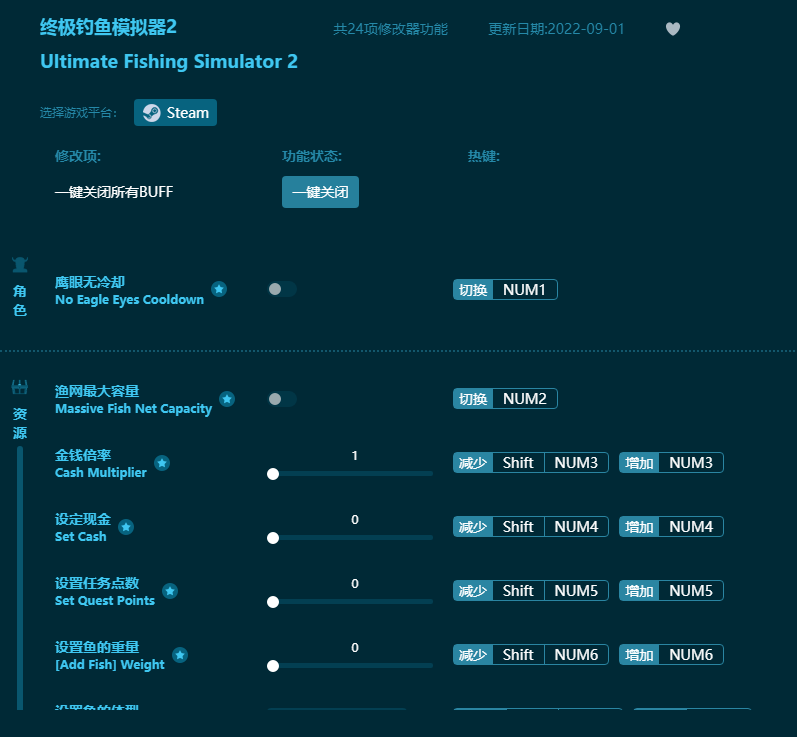Click star icon beside [Add Fish] Weight
The image size is (797, 737).
click(x=180, y=655)
